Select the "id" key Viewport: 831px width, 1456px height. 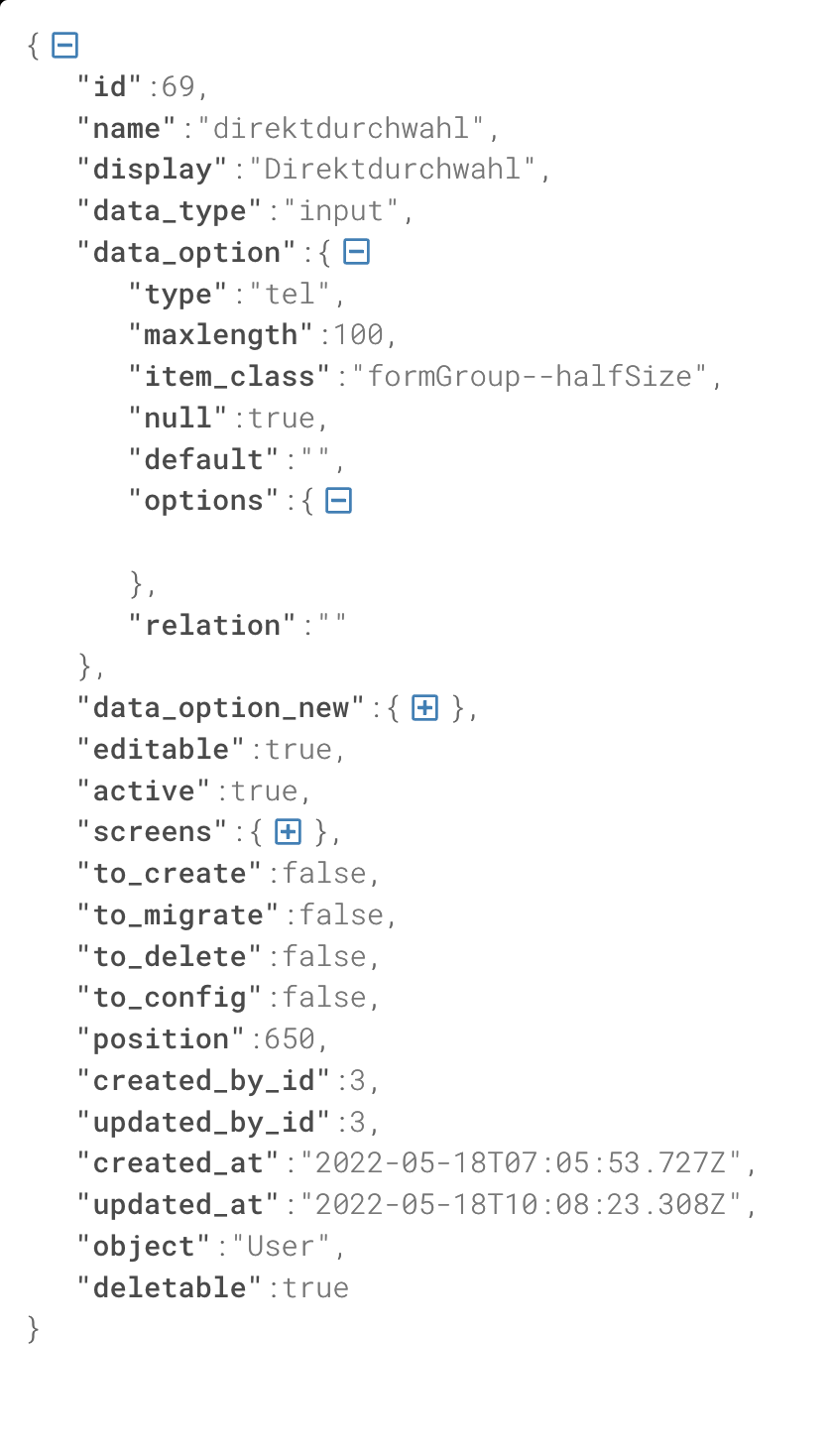click(111, 87)
